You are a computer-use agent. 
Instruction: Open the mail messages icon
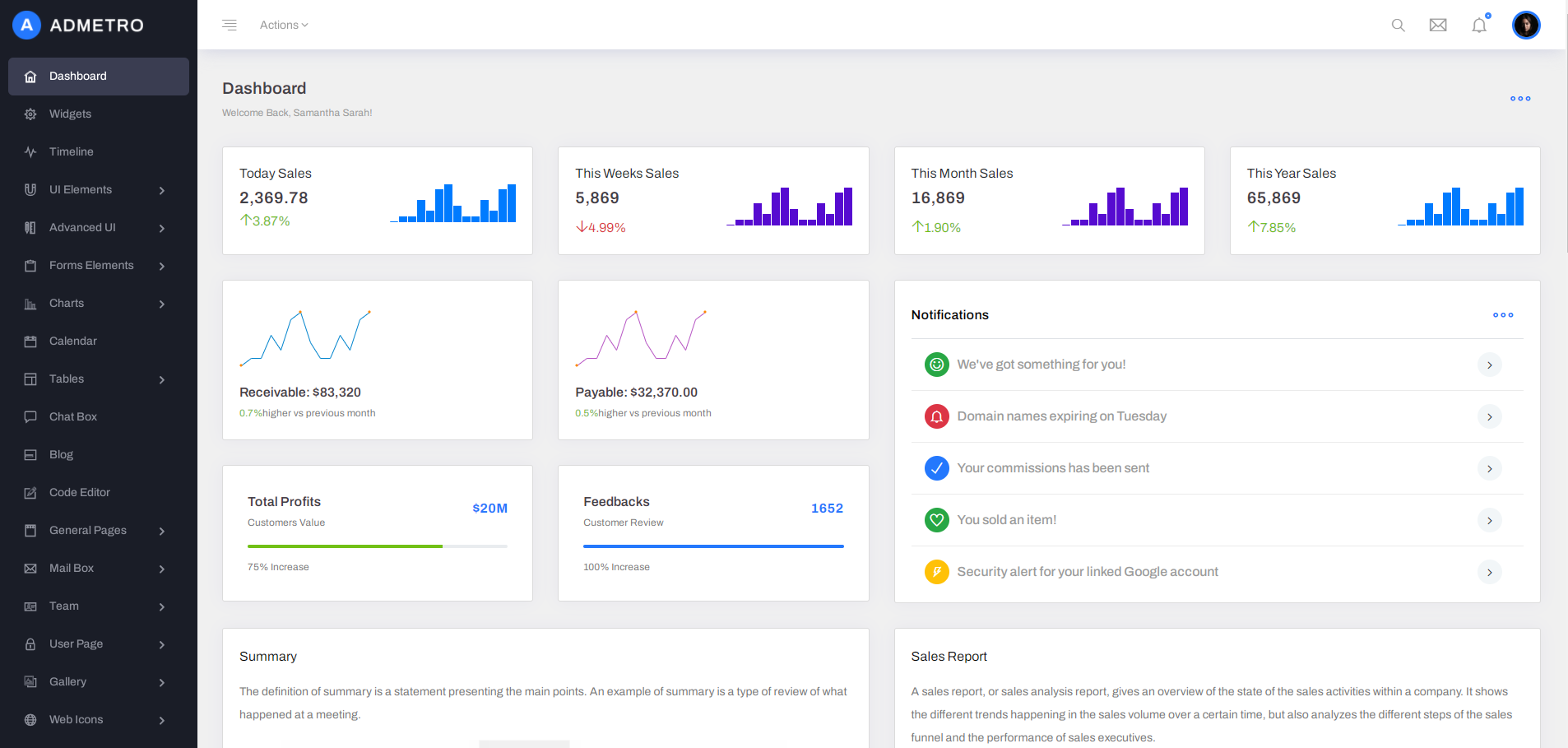(1438, 25)
